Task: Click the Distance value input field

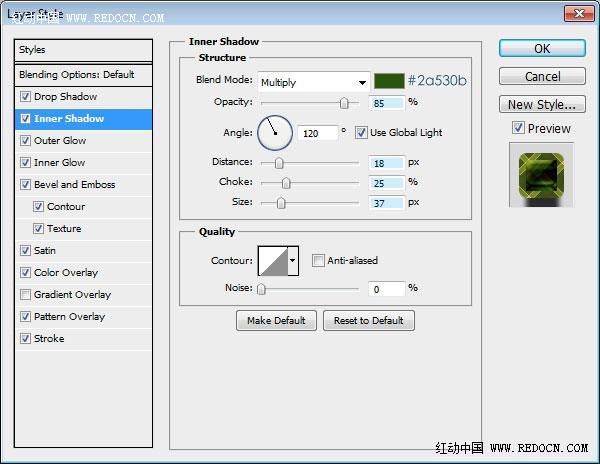Action: [386, 163]
